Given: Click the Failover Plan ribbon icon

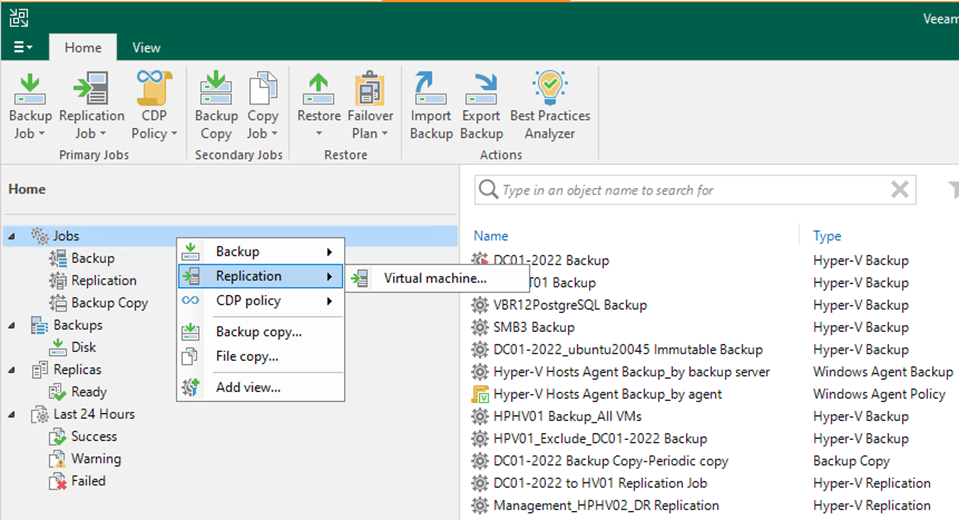Looking at the screenshot, I should 370,89.
